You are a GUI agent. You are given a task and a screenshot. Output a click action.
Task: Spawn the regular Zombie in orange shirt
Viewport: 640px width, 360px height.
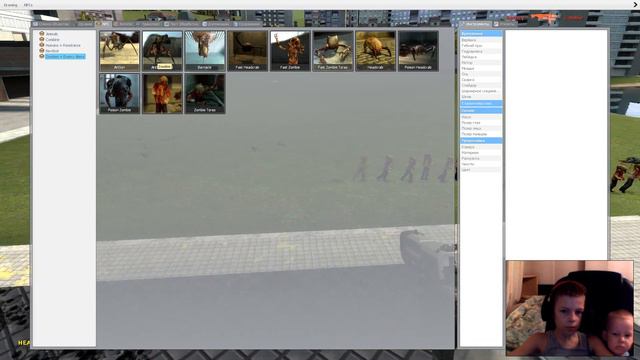tap(162, 93)
